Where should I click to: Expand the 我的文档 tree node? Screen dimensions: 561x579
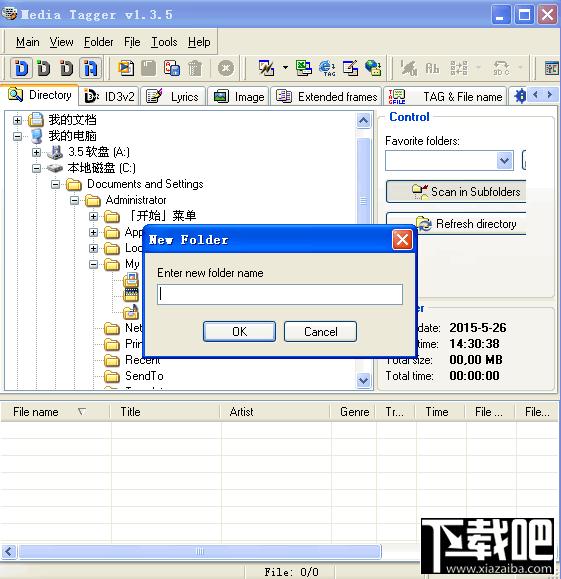(x=17, y=120)
